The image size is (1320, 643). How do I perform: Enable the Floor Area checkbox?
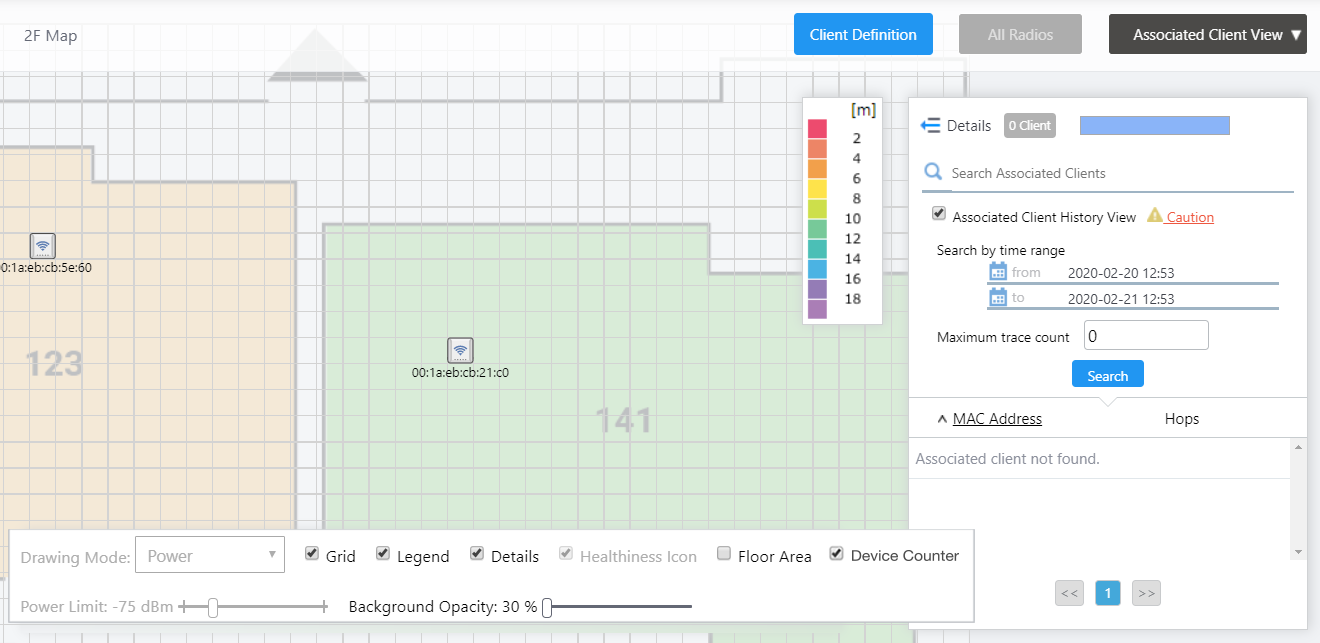tap(724, 554)
